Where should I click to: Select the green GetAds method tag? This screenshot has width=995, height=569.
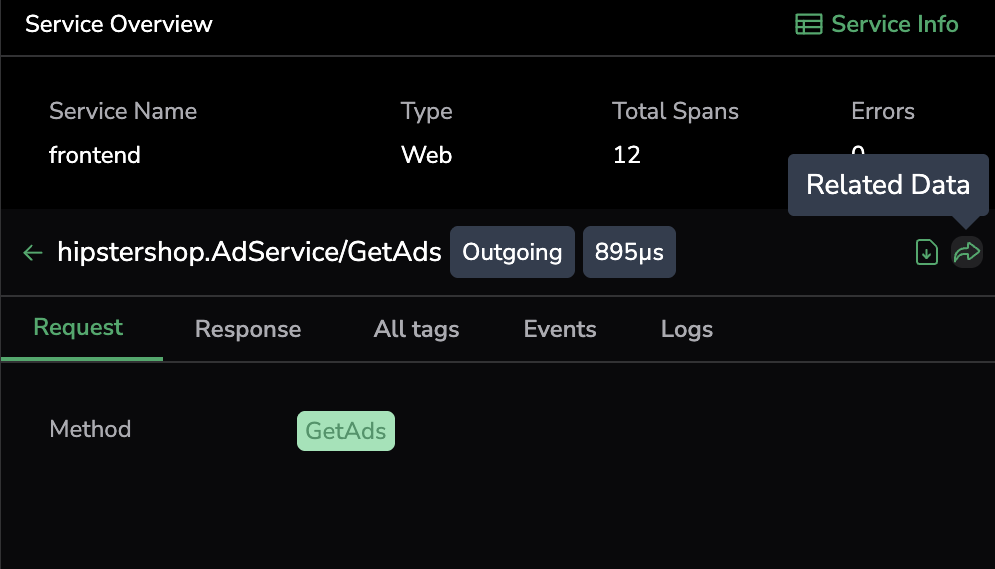point(346,431)
